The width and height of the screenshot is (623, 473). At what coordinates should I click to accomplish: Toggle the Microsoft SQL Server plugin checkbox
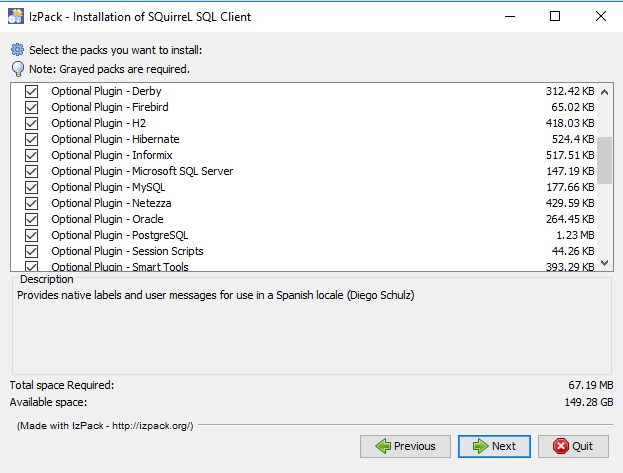coord(31,171)
